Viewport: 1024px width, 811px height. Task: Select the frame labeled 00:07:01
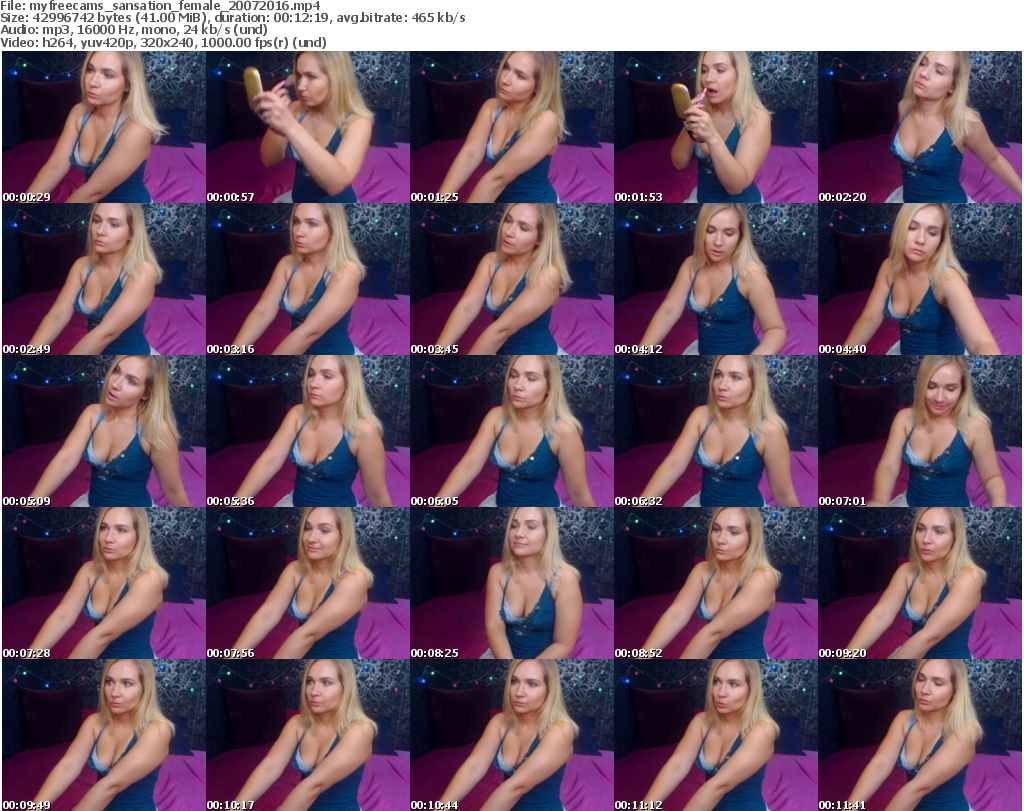click(x=920, y=431)
